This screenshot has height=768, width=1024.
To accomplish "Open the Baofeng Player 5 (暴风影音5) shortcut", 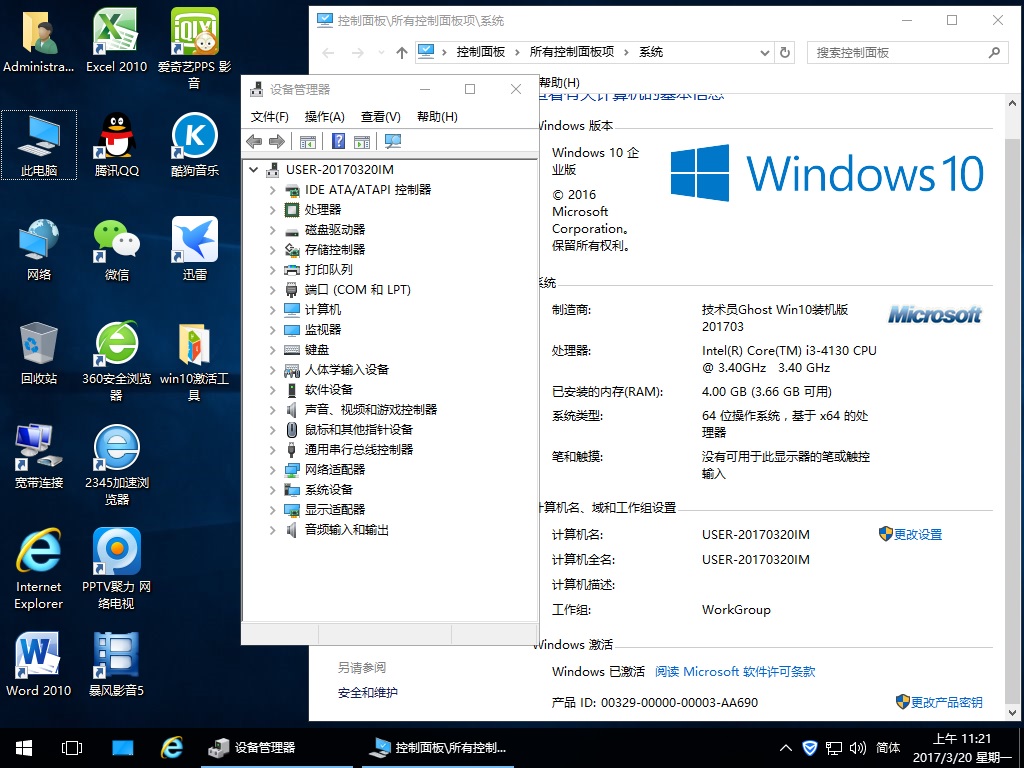I will 116,664.
